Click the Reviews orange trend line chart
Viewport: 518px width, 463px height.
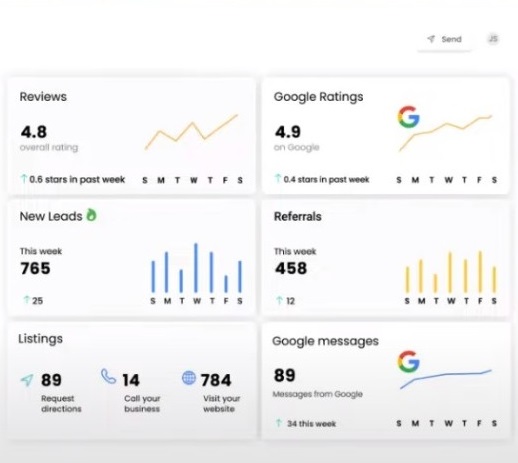click(x=191, y=132)
